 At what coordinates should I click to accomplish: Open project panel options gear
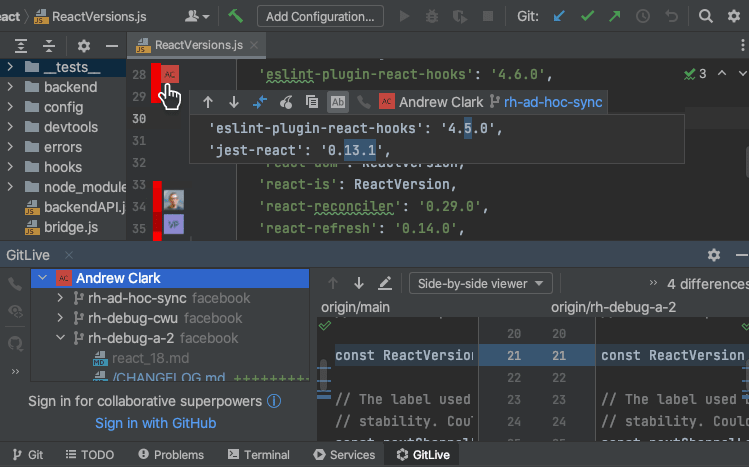coord(84,46)
